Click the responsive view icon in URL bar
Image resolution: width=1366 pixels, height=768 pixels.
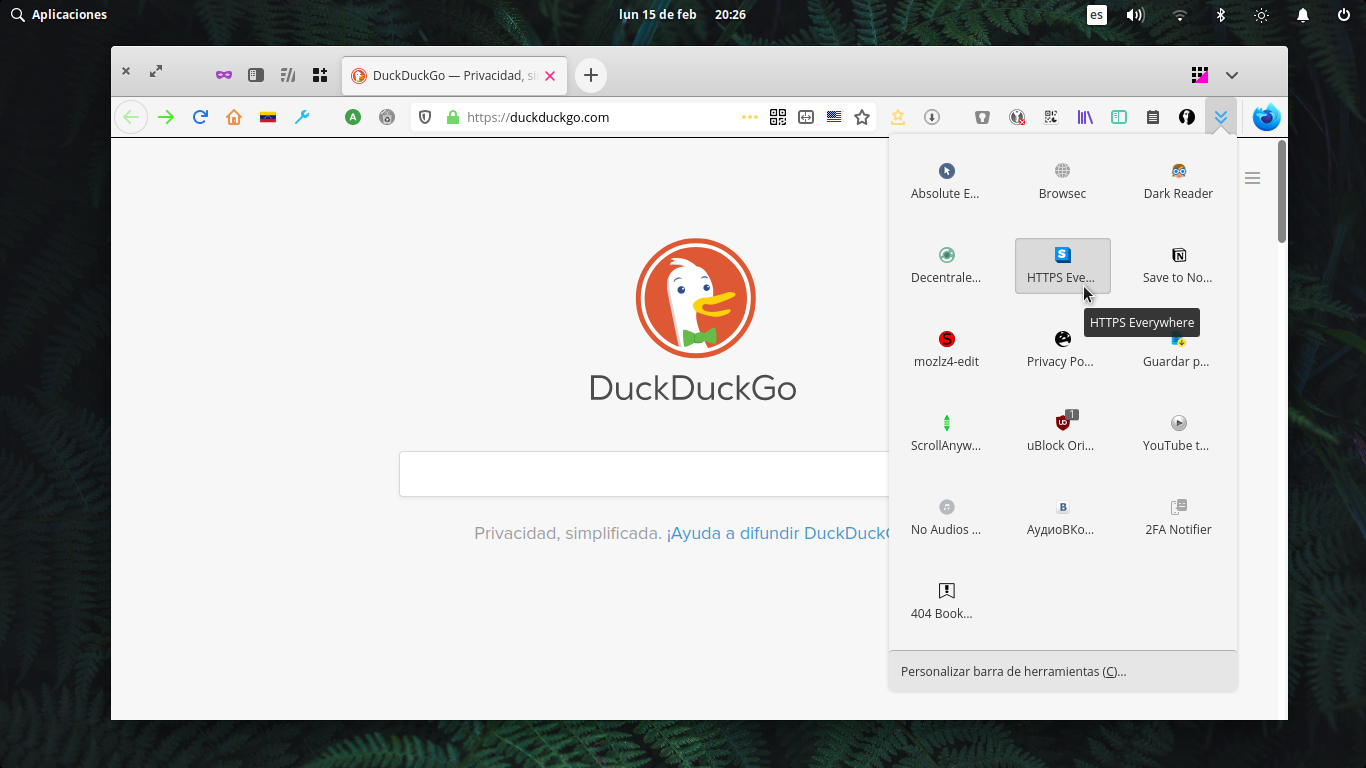[x=806, y=117]
